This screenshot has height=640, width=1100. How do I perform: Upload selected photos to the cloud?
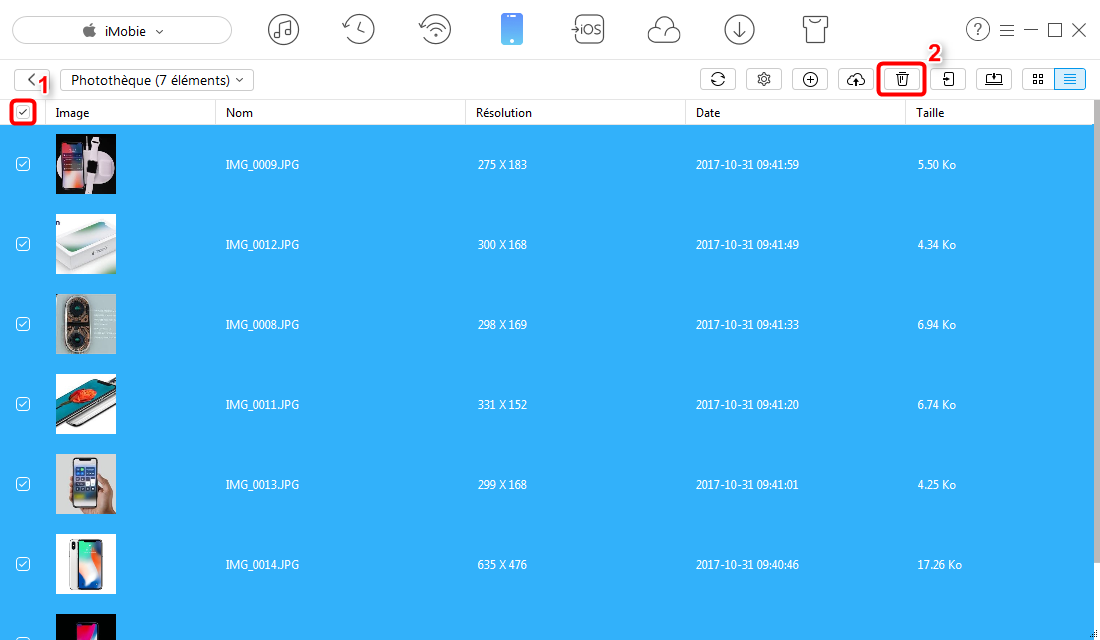tap(856, 79)
